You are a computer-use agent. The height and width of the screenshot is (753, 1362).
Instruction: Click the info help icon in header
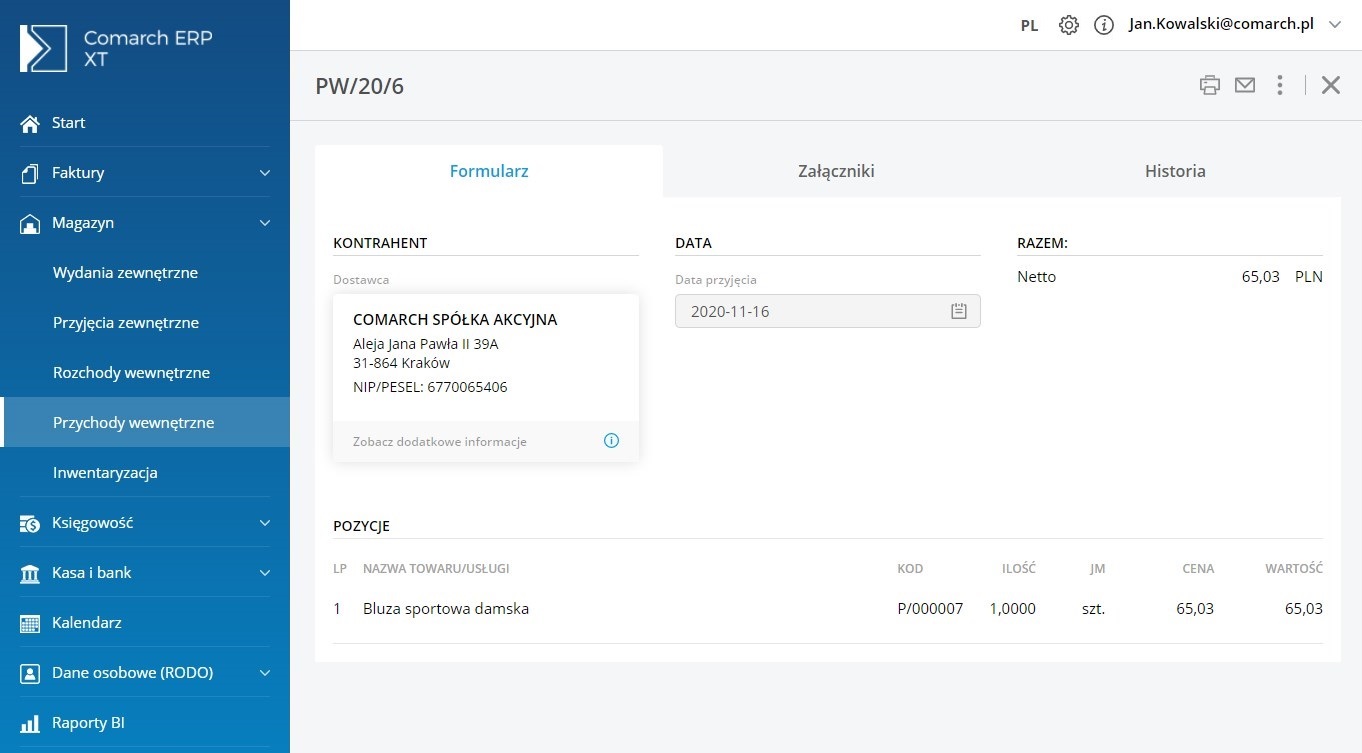coord(1104,25)
